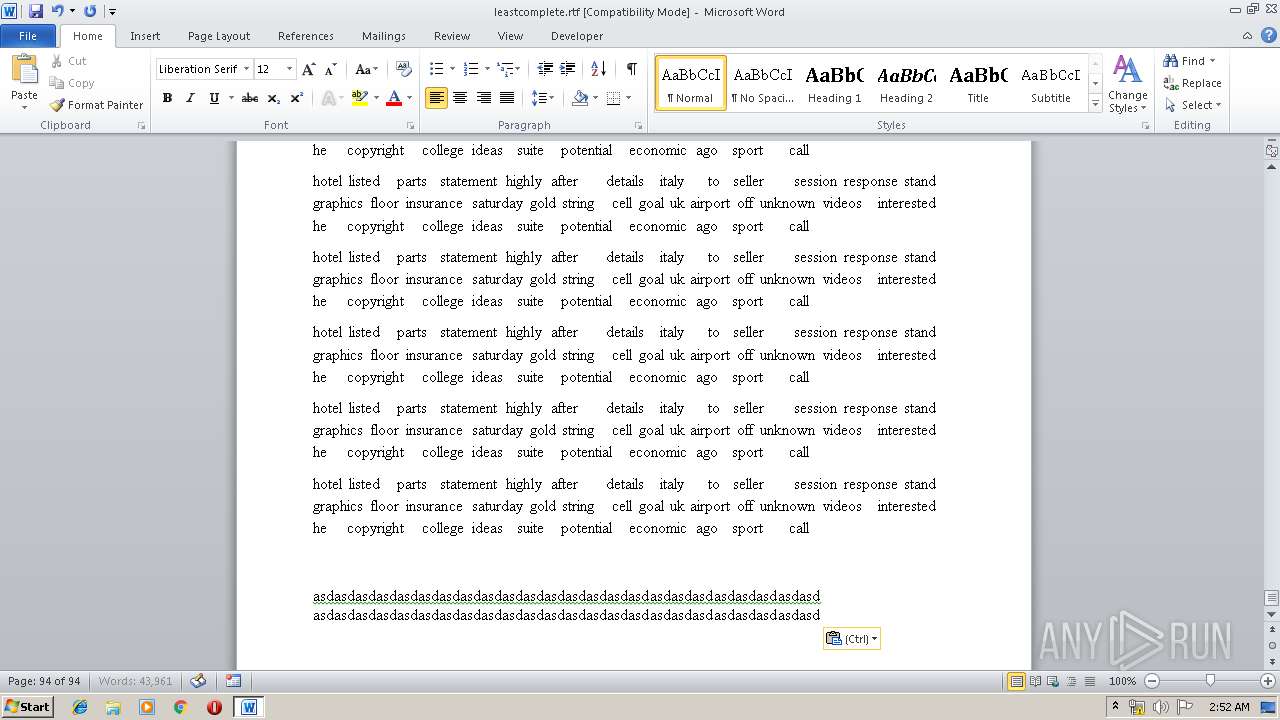This screenshot has height=720, width=1280.
Task: Click the spelling check status icon
Action: [198, 681]
